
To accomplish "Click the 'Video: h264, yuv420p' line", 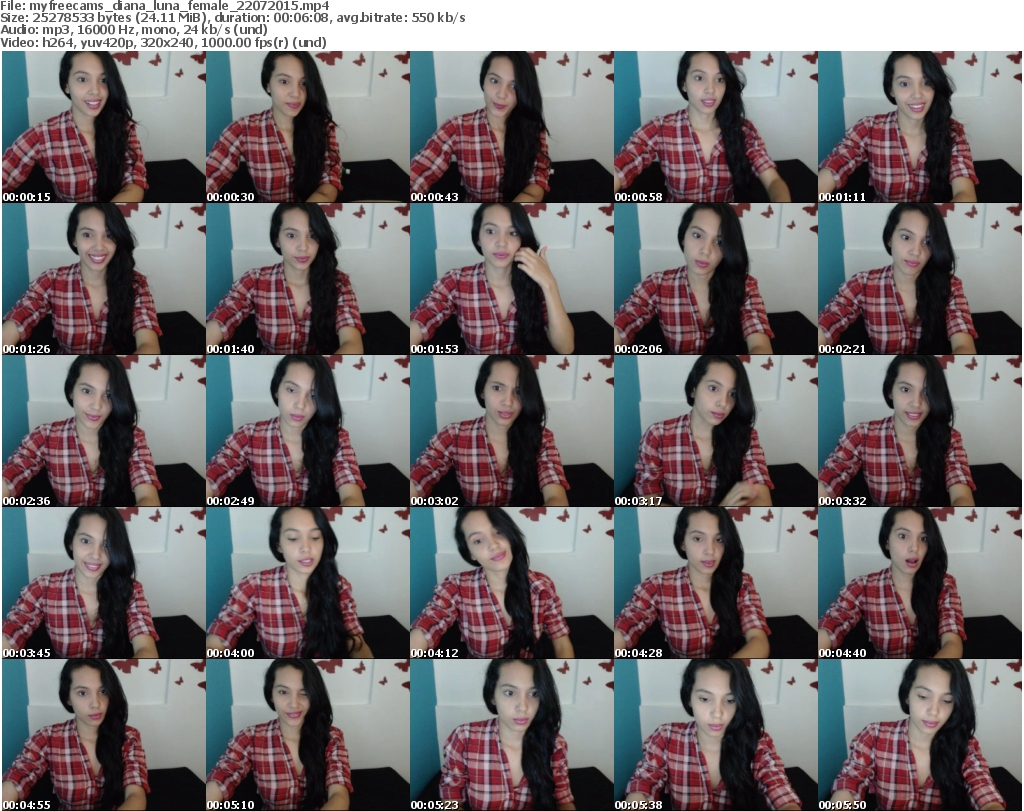I will point(163,42).
